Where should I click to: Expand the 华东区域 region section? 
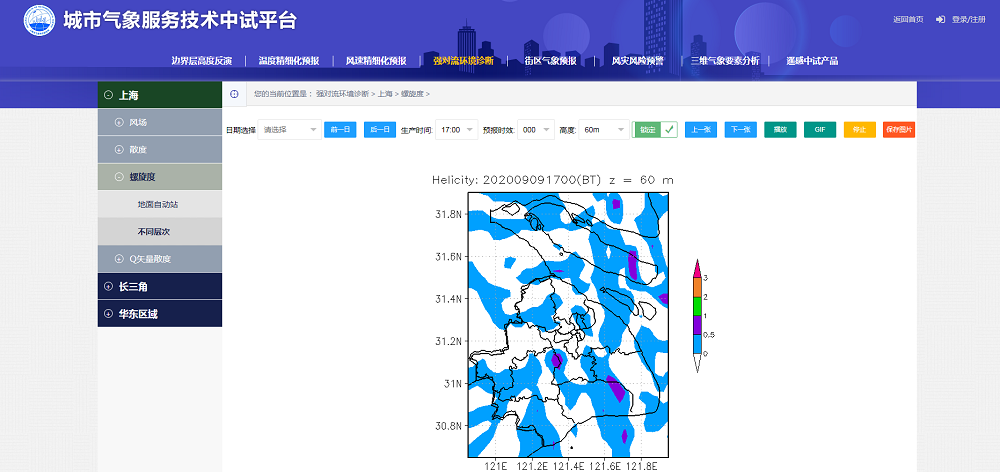point(160,314)
